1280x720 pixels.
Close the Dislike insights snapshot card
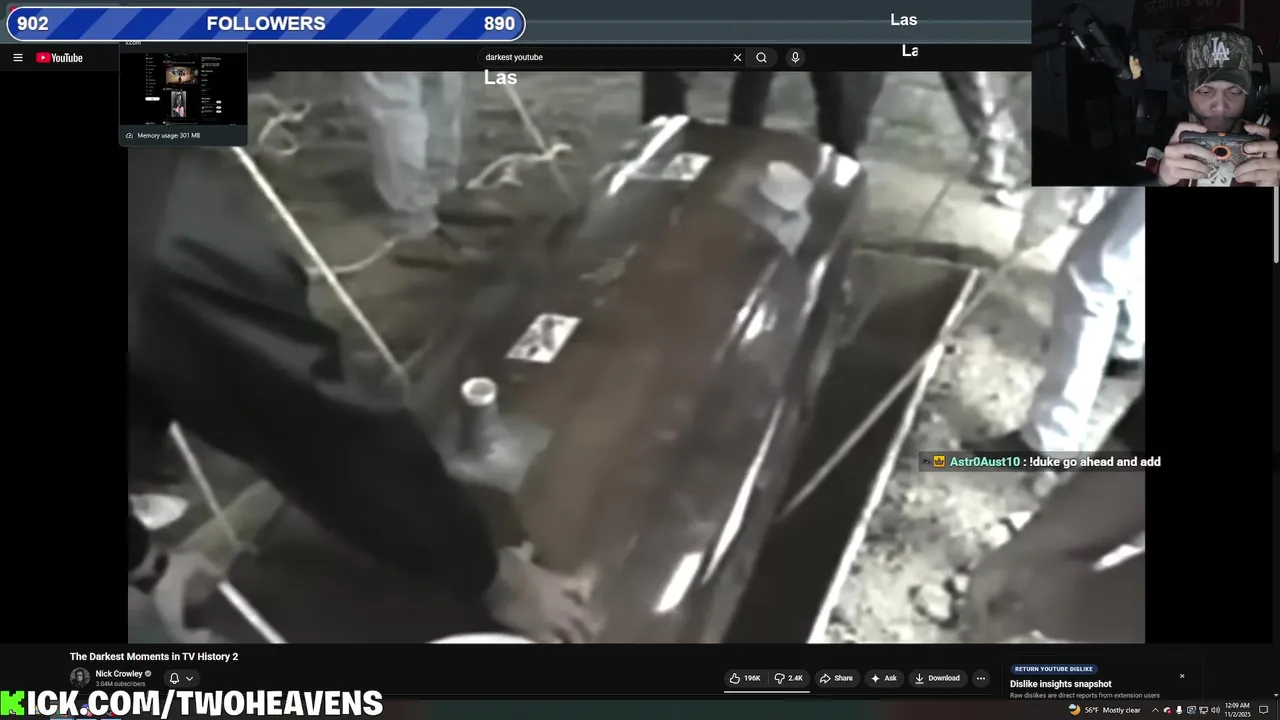(1182, 676)
